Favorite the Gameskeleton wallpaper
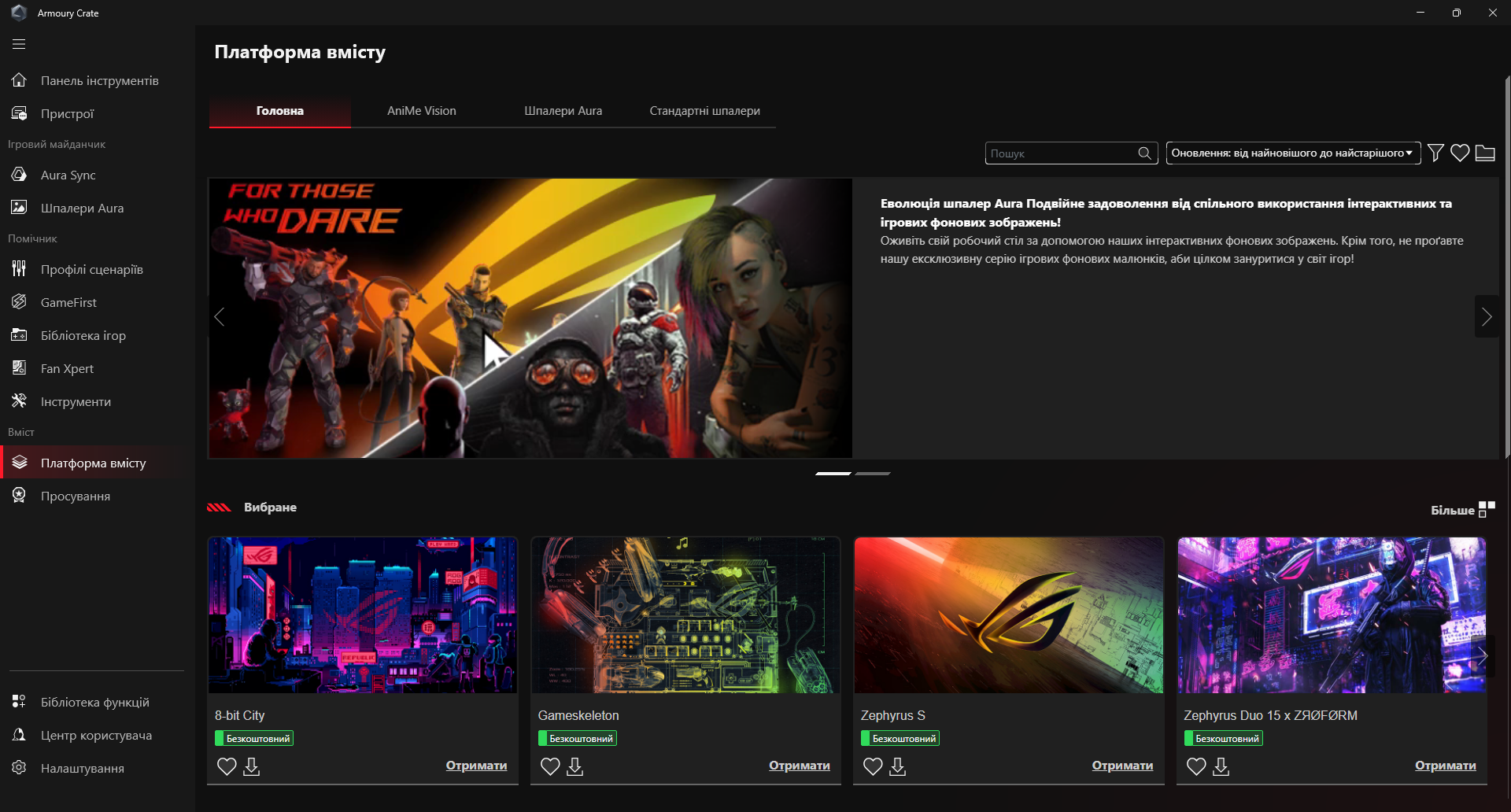1511x812 pixels. [550, 766]
